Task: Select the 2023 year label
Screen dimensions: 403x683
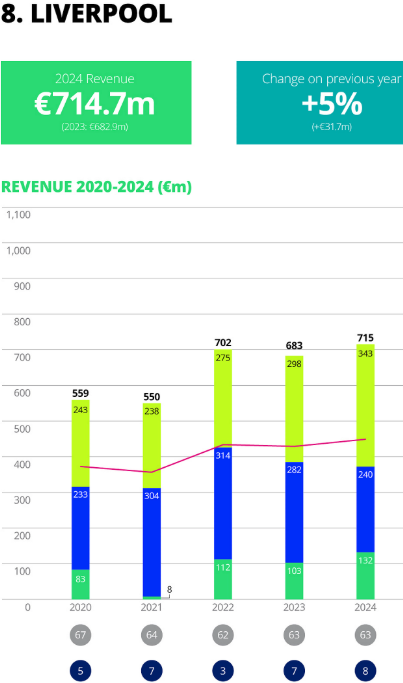Action: pos(294,607)
